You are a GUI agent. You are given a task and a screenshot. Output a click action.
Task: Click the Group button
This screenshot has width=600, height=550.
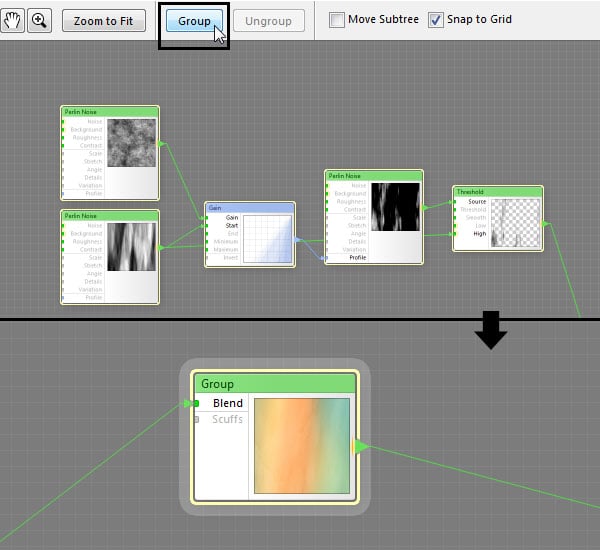(194, 20)
